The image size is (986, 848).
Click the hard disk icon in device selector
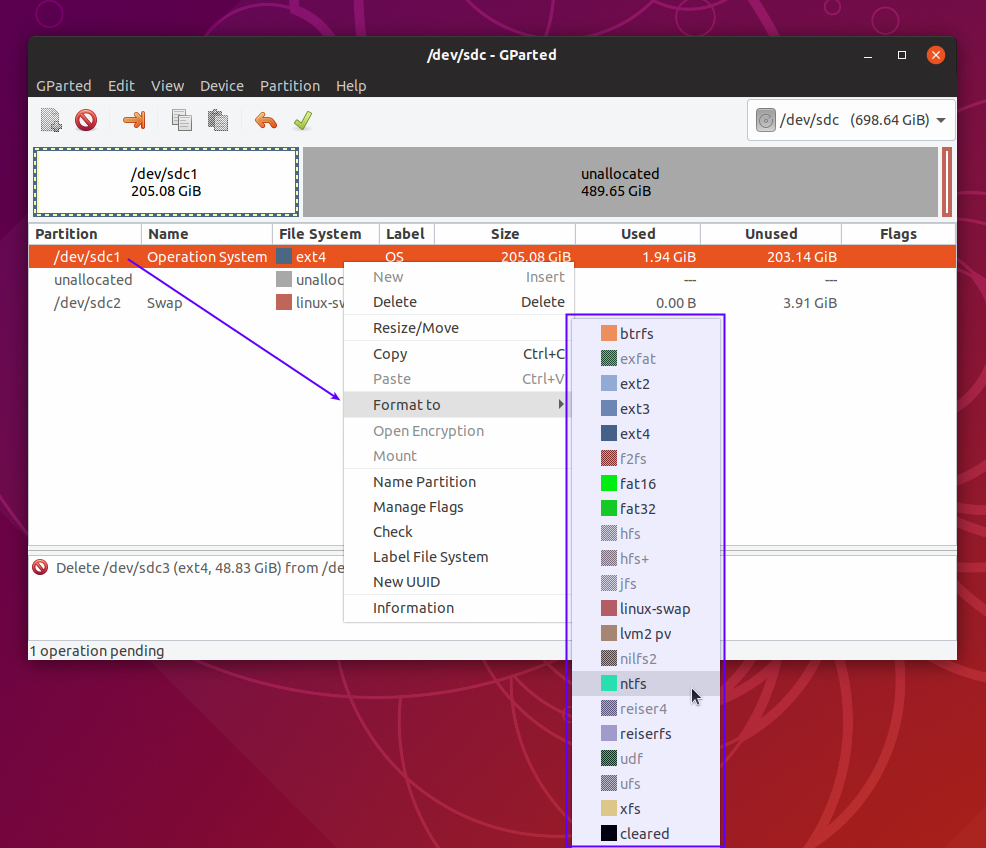coord(766,121)
